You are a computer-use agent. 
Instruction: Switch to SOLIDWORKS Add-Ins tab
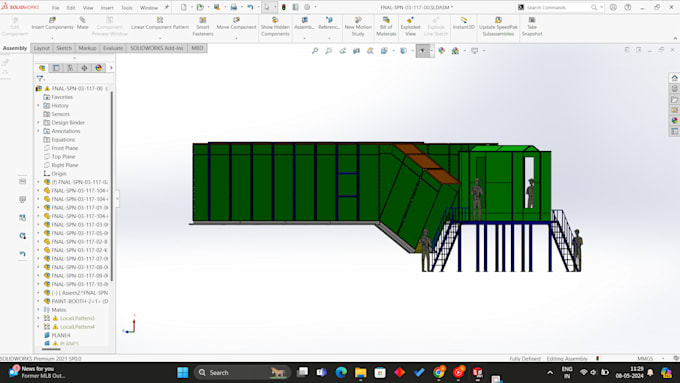coord(157,48)
